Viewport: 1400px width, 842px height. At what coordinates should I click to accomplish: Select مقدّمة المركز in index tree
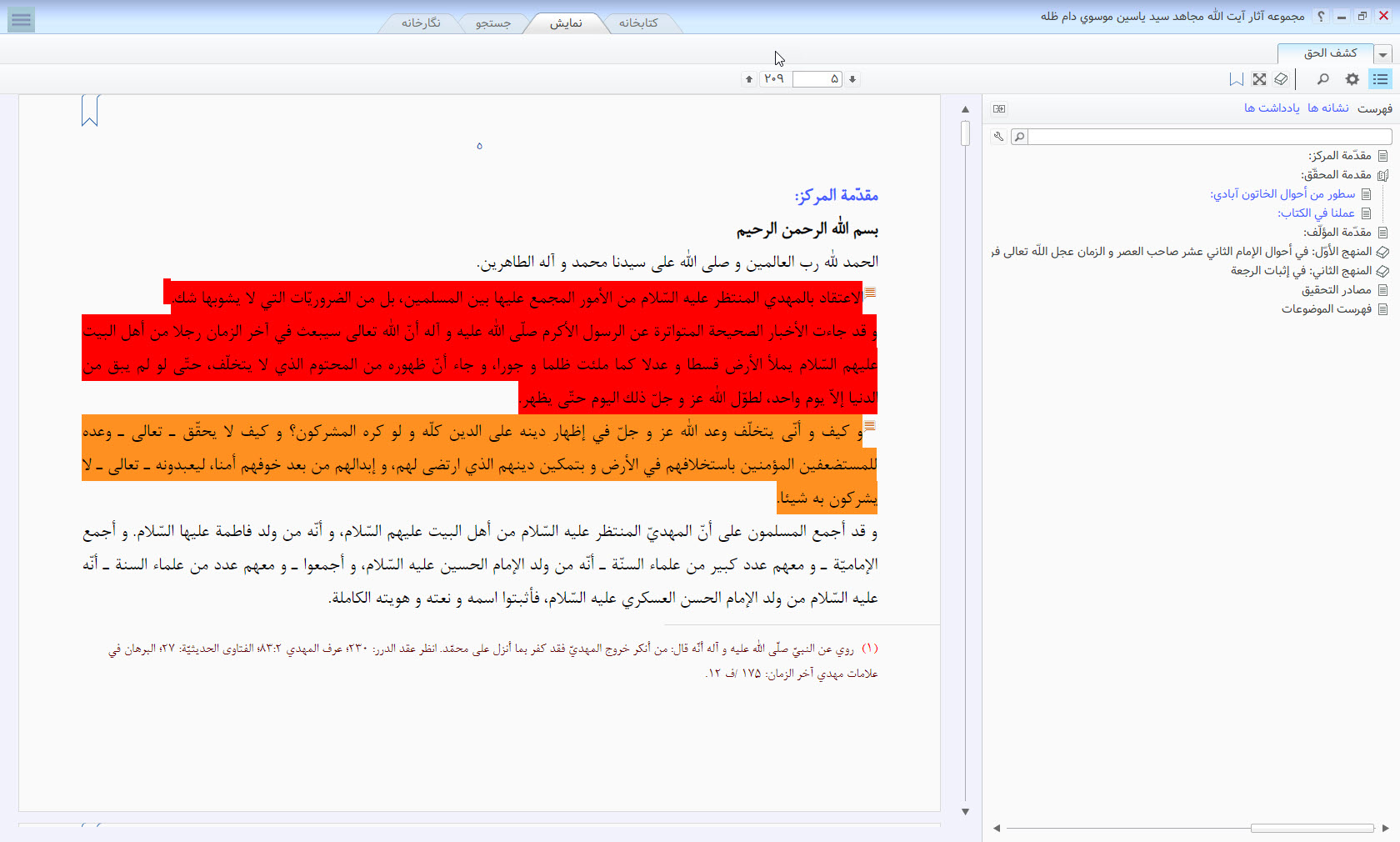(x=1340, y=156)
